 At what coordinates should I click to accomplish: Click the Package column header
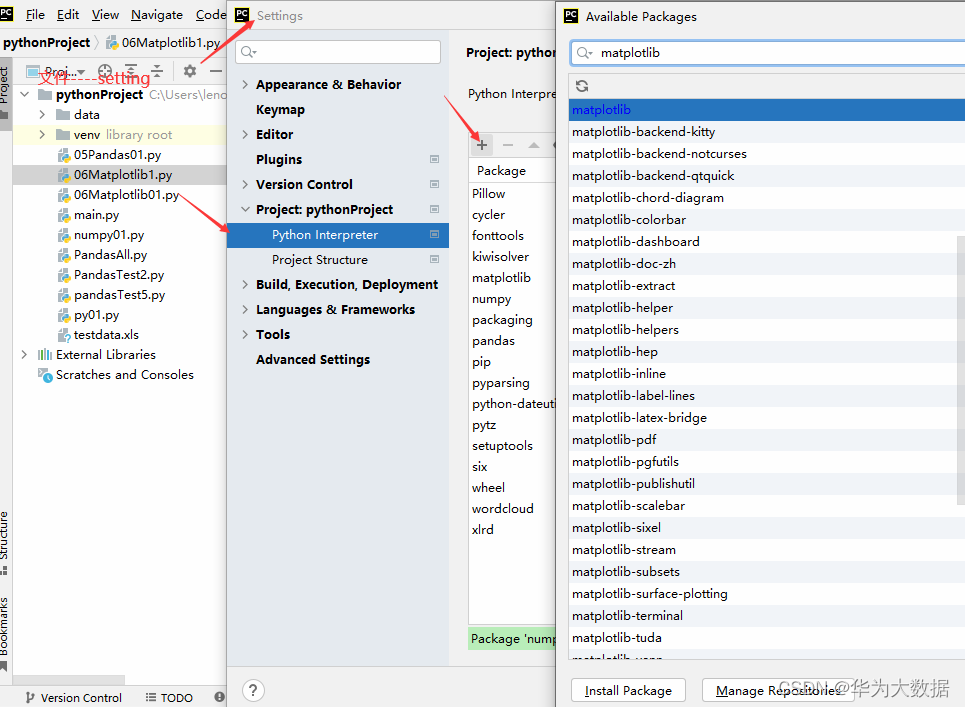click(x=512, y=170)
